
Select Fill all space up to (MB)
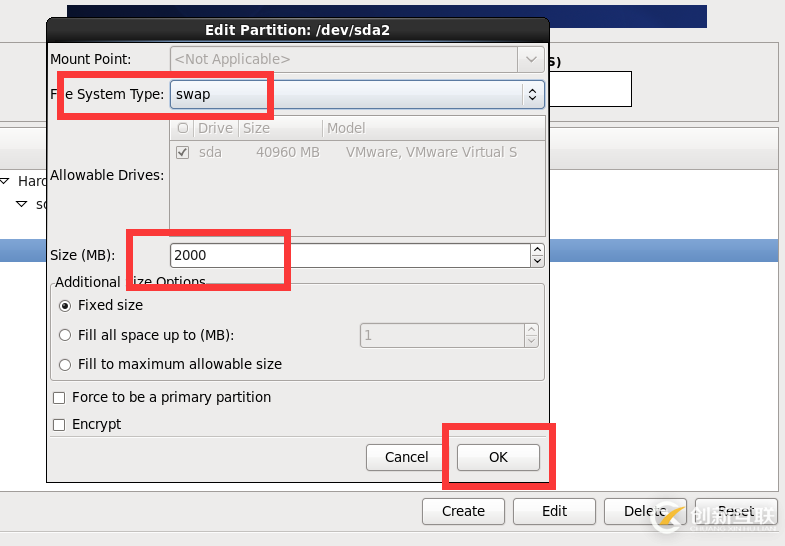point(65,335)
